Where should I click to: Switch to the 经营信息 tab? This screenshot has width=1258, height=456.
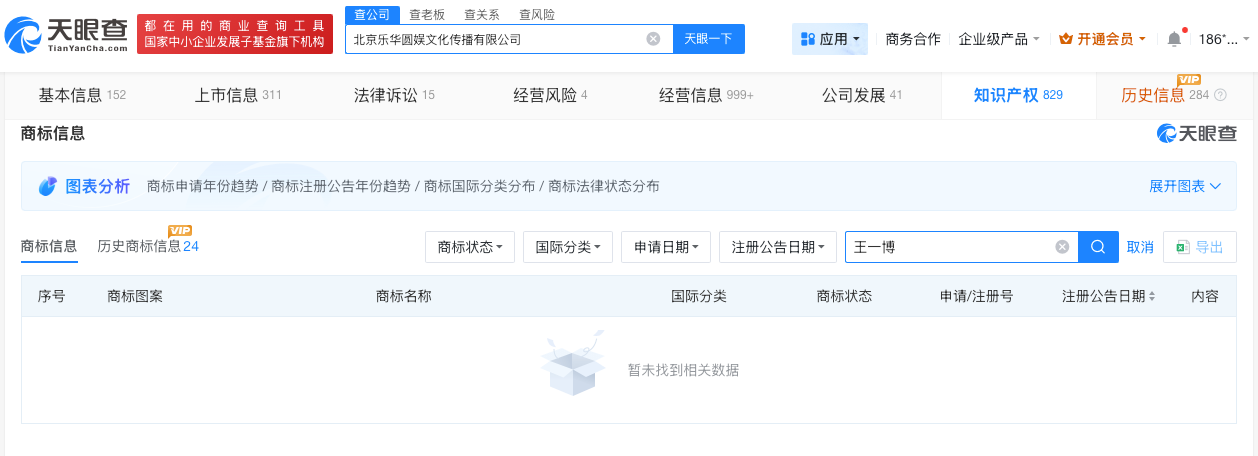pos(706,95)
